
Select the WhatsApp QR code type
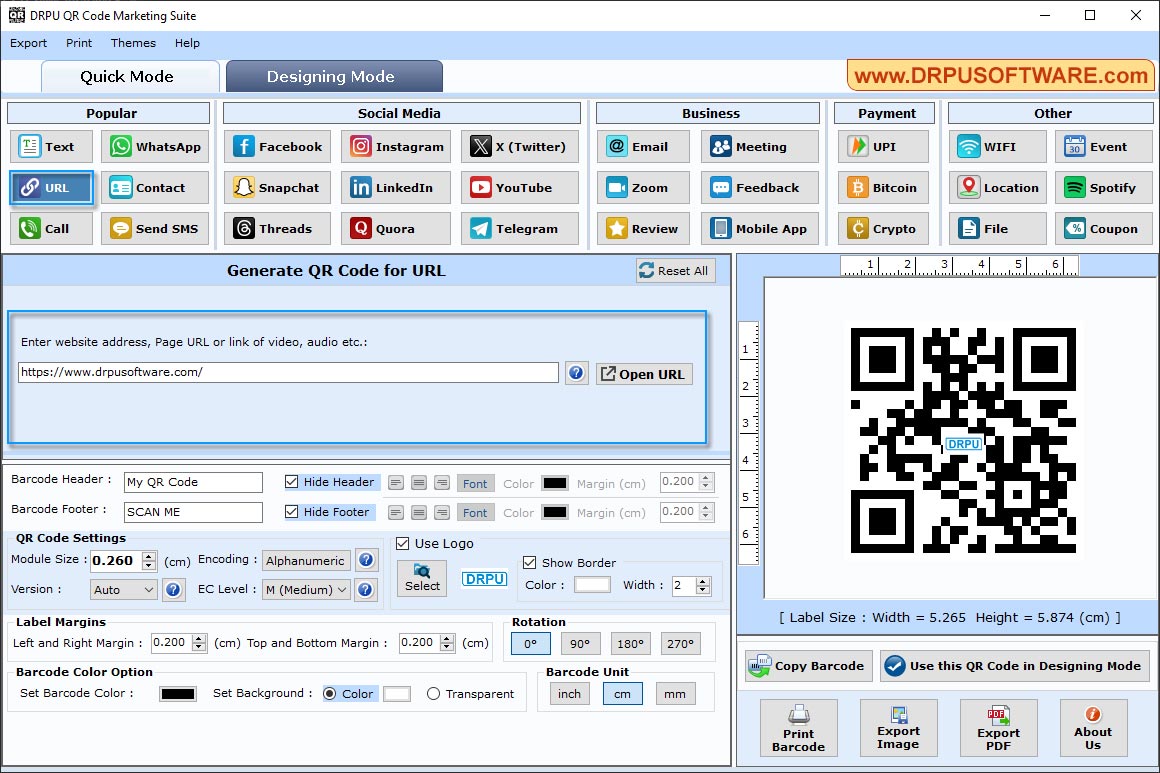154,146
